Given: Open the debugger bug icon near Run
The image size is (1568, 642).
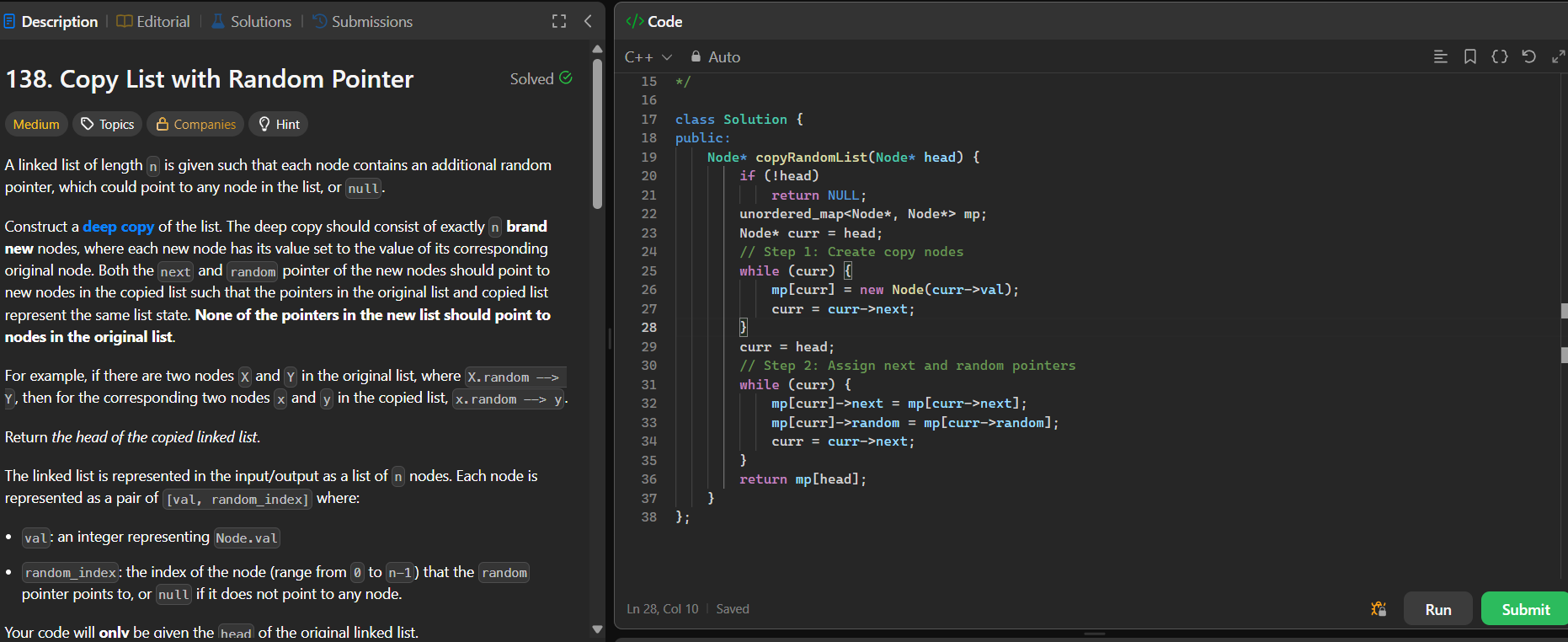Looking at the screenshot, I should (1379, 609).
